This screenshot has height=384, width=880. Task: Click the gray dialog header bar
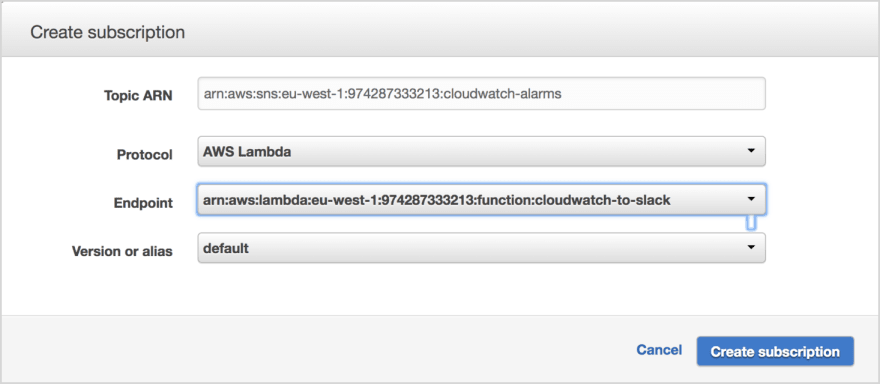click(440, 29)
